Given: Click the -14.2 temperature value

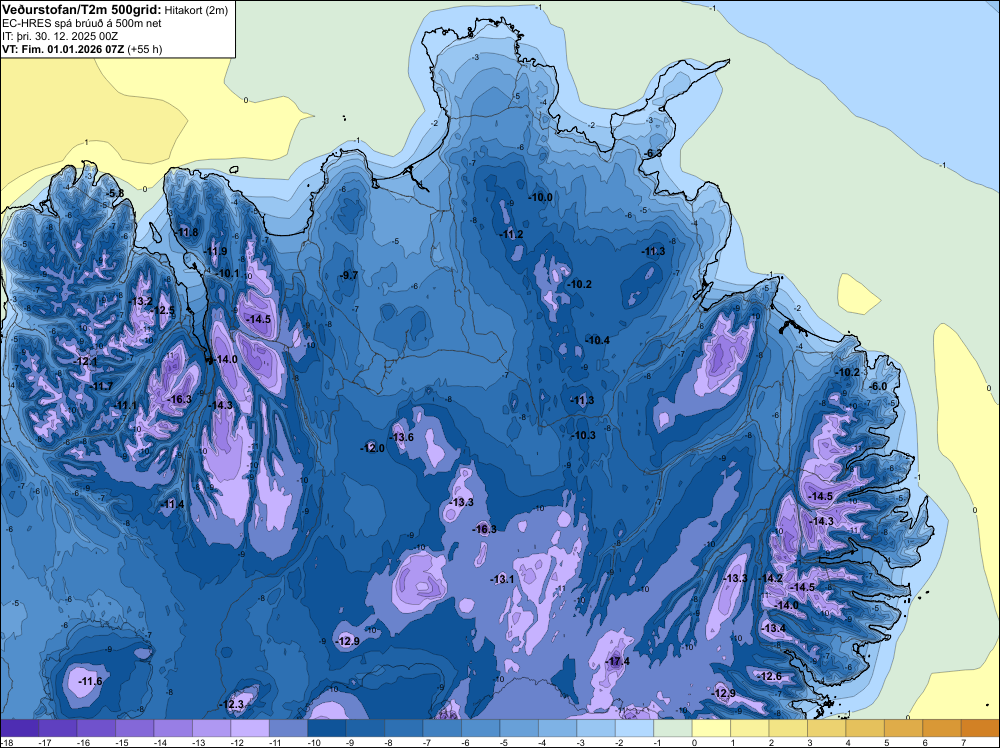Looking at the screenshot, I should [x=770, y=578].
